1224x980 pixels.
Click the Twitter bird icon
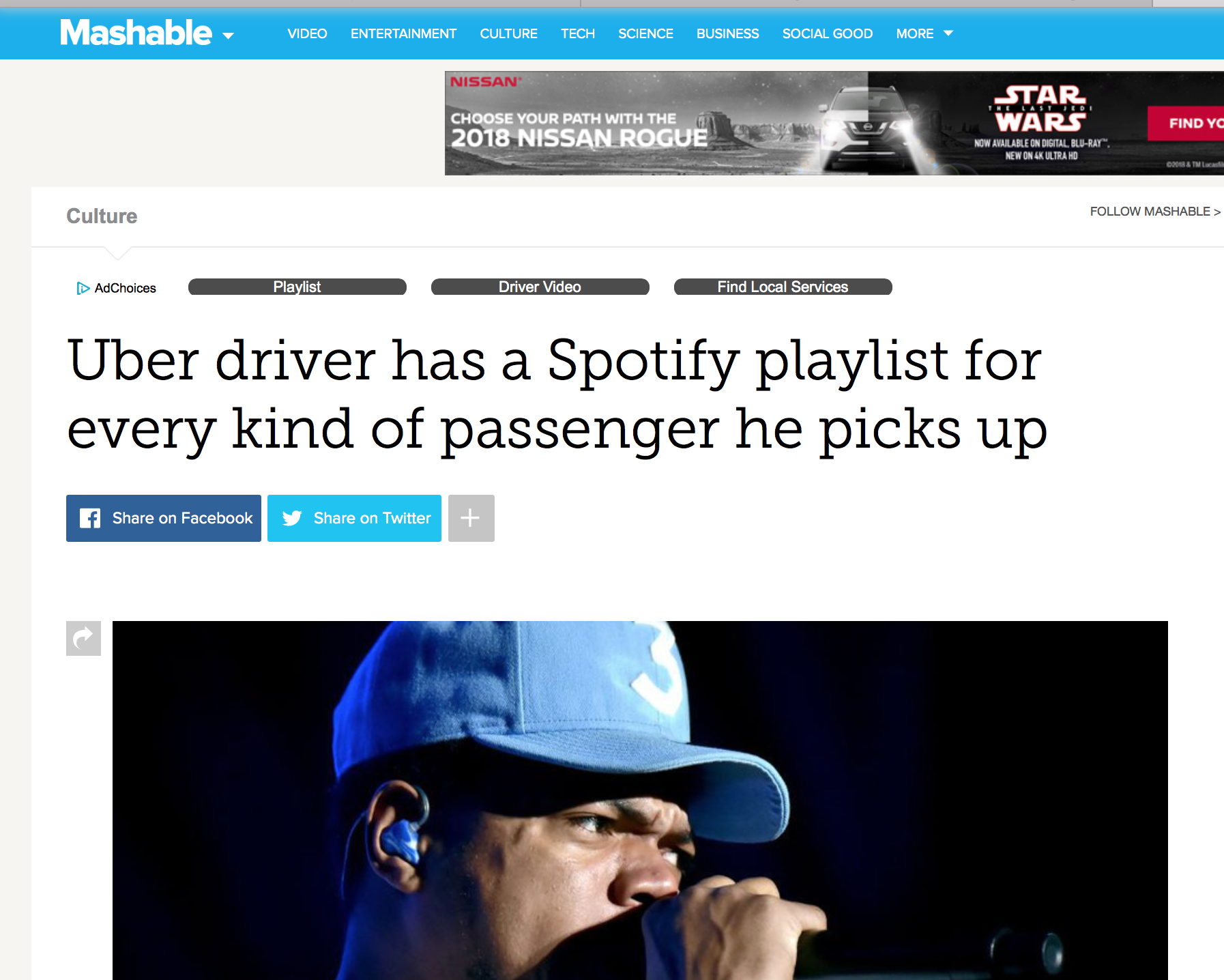(x=292, y=519)
